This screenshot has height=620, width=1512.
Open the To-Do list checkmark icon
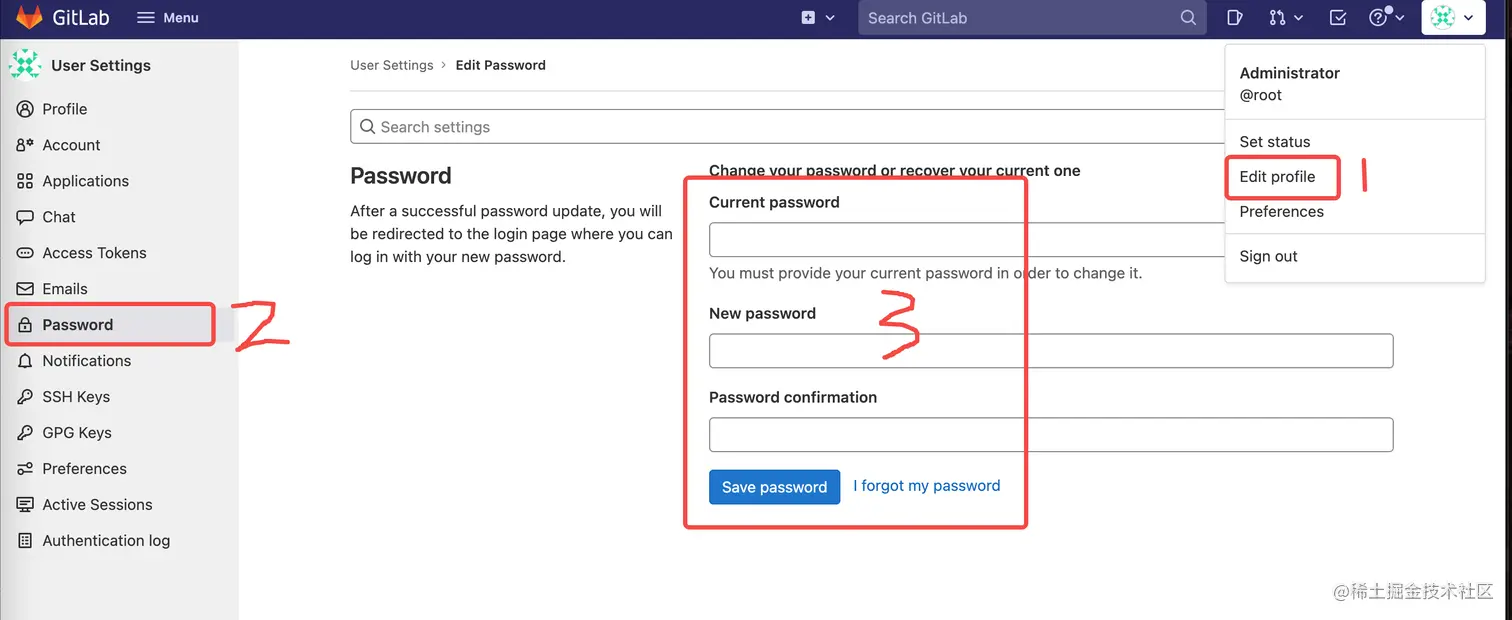tap(1338, 18)
